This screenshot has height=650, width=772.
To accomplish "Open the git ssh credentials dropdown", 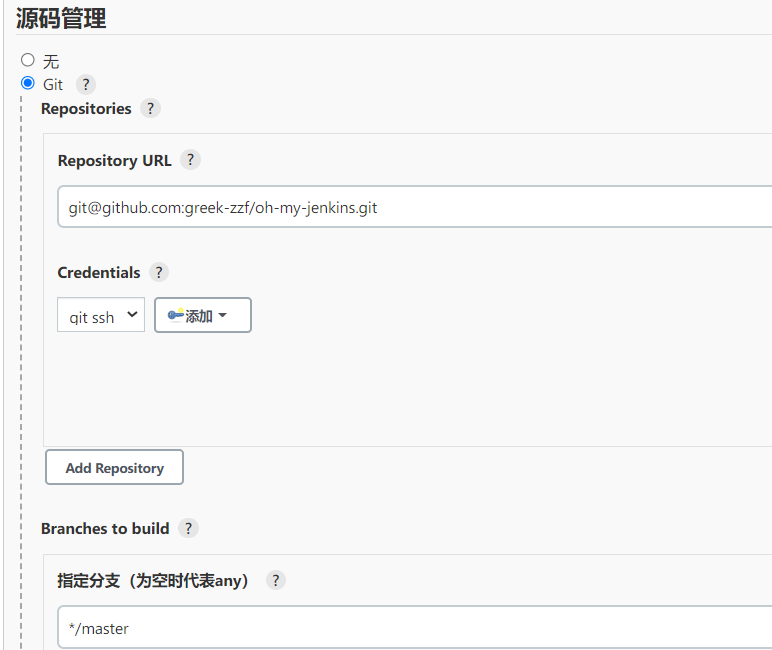I will click(x=101, y=315).
